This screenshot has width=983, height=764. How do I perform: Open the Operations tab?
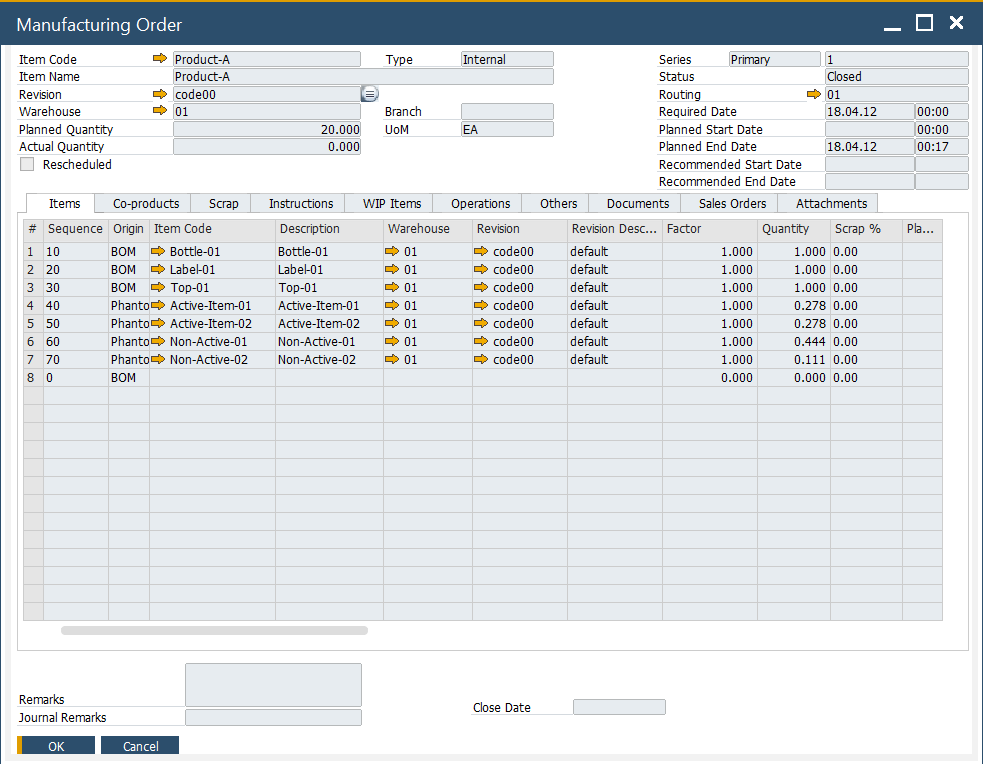[480, 203]
